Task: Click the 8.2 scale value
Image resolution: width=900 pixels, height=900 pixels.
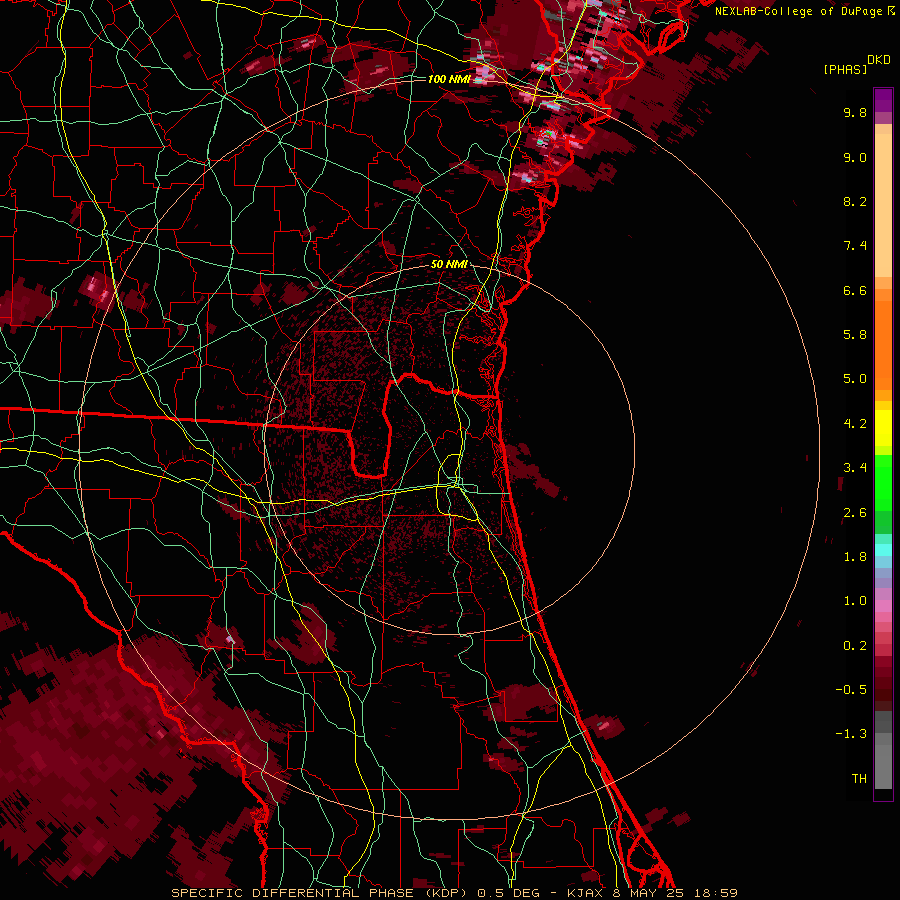Action: click(x=855, y=201)
